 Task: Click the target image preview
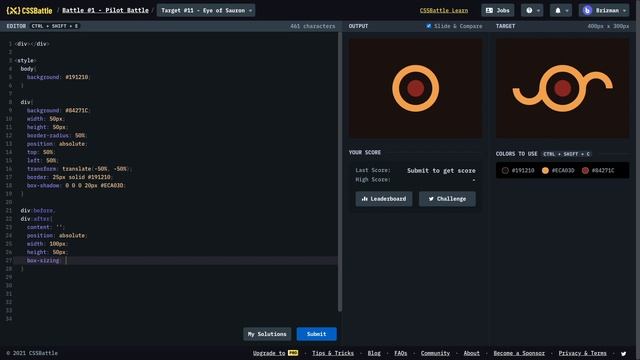tap(562, 88)
